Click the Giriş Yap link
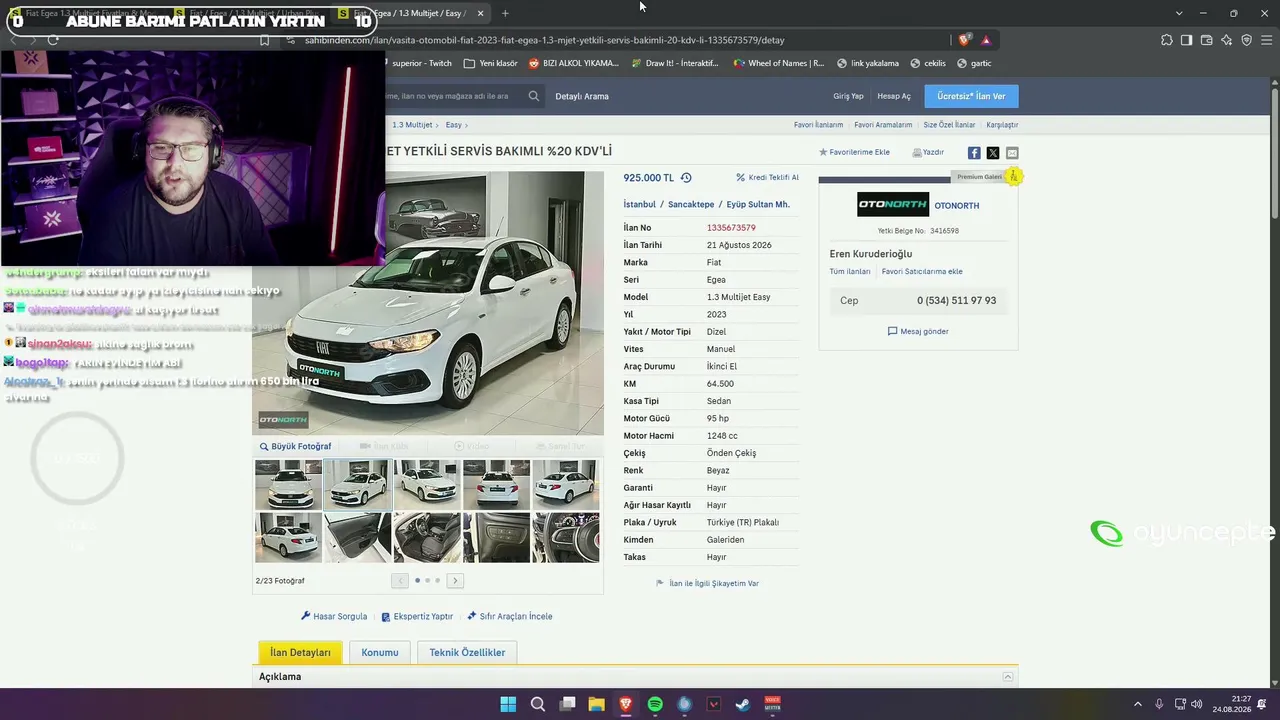This screenshot has width=1280, height=720. click(x=848, y=96)
